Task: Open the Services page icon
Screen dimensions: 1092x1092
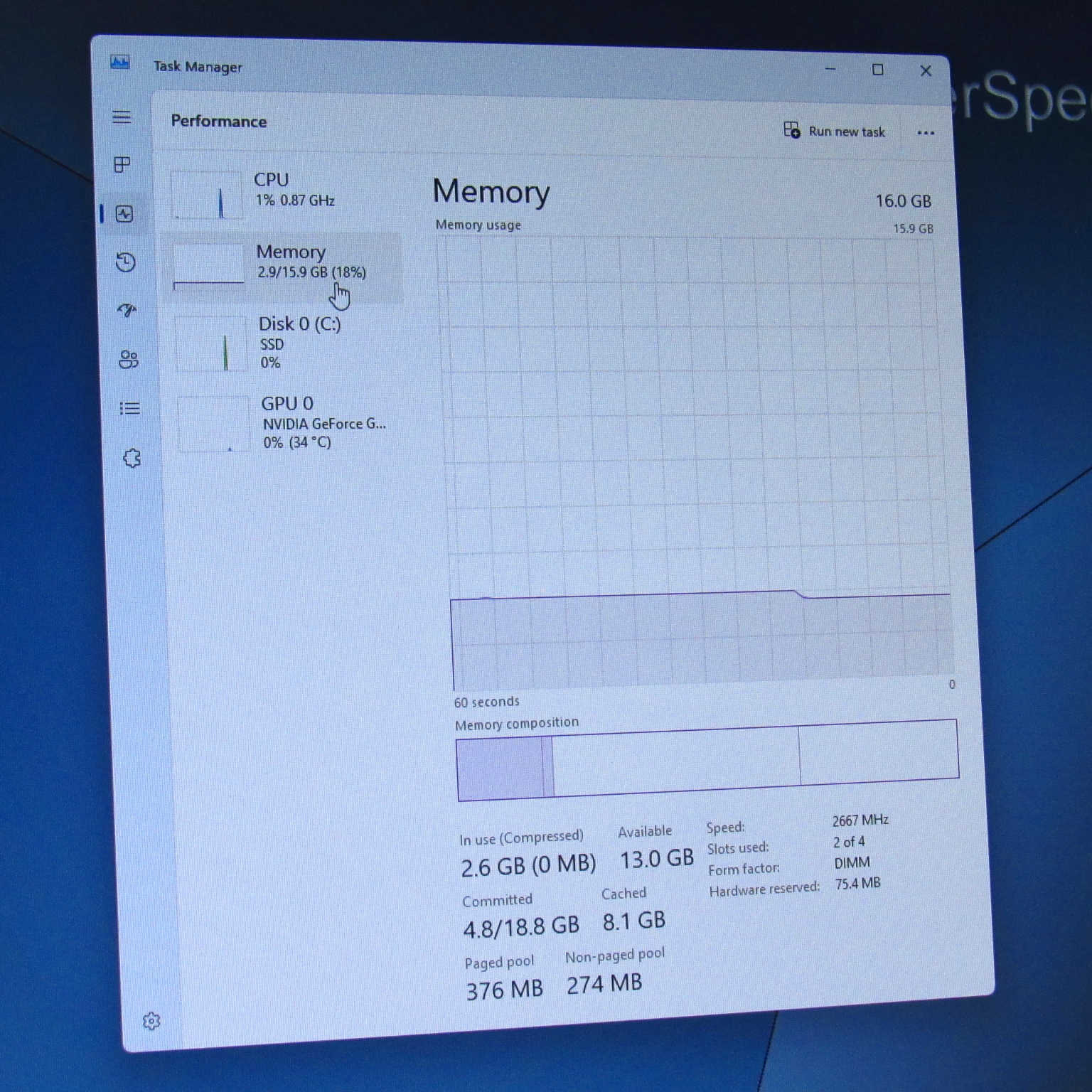Action: (132, 459)
